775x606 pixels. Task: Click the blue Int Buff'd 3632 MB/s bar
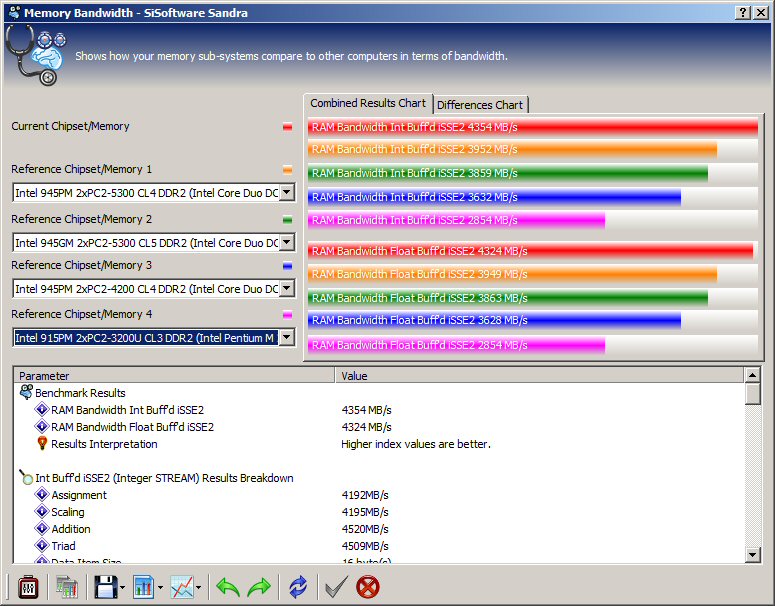coord(494,197)
